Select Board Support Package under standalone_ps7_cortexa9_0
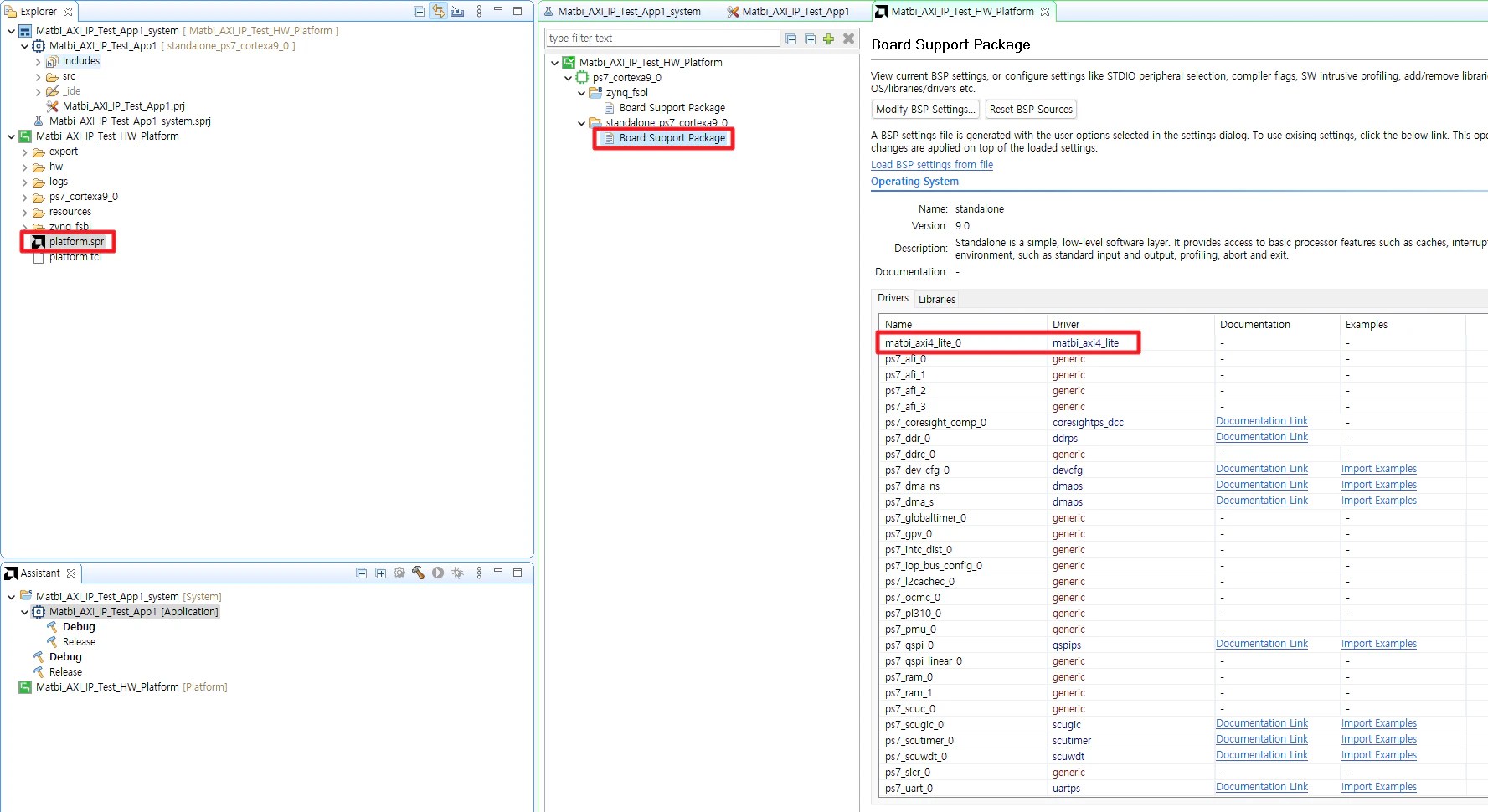 click(x=672, y=138)
